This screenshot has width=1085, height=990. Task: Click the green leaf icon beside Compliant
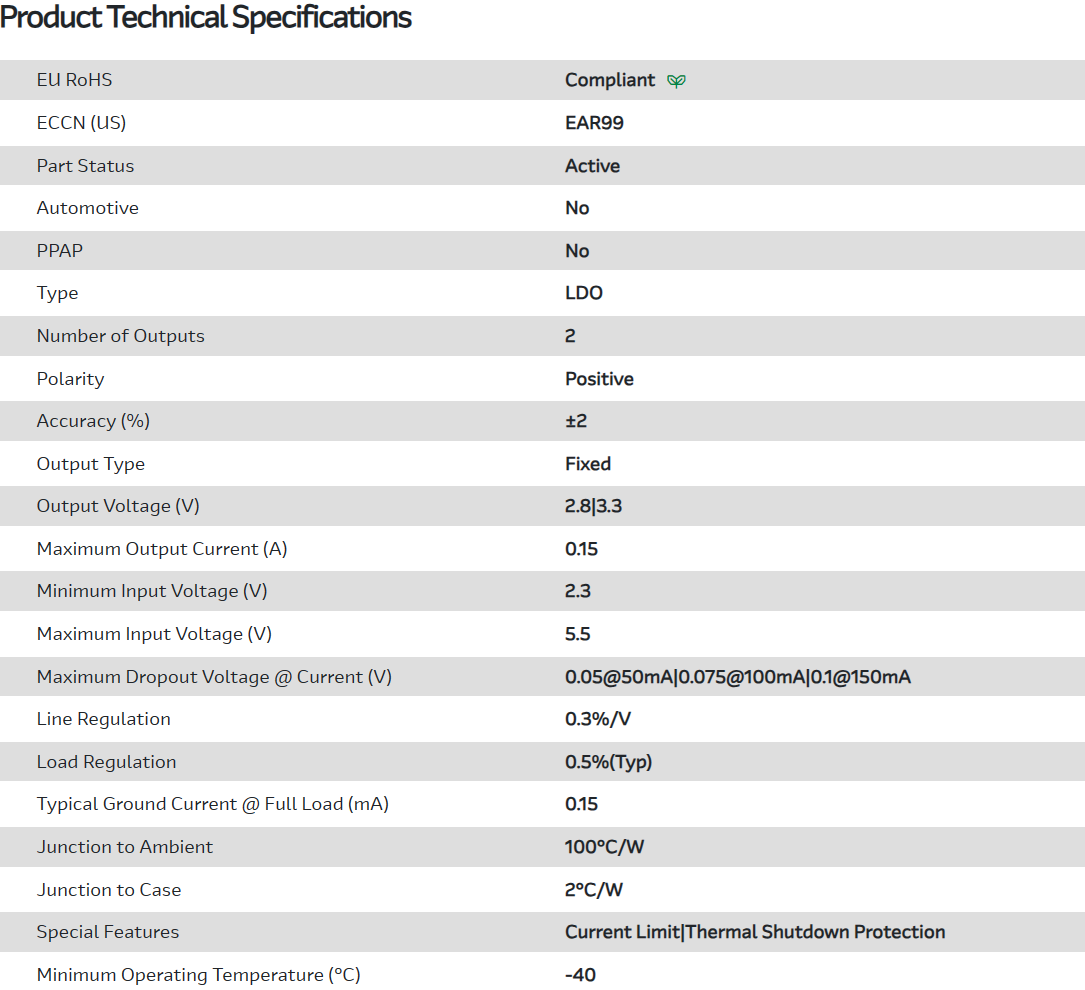tap(677, 81)
